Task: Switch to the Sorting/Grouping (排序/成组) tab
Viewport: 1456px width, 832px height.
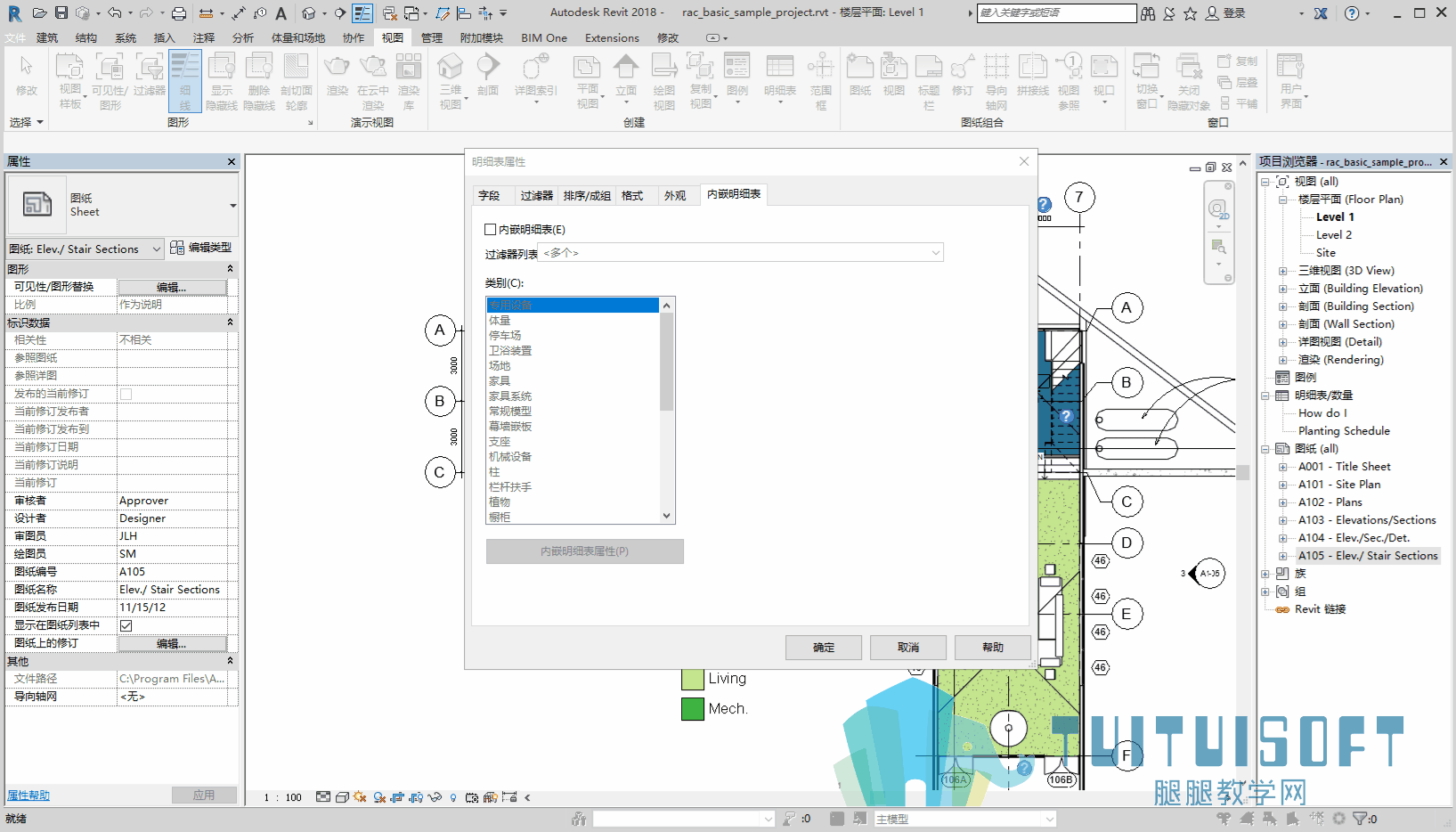Action: [587, 196]
